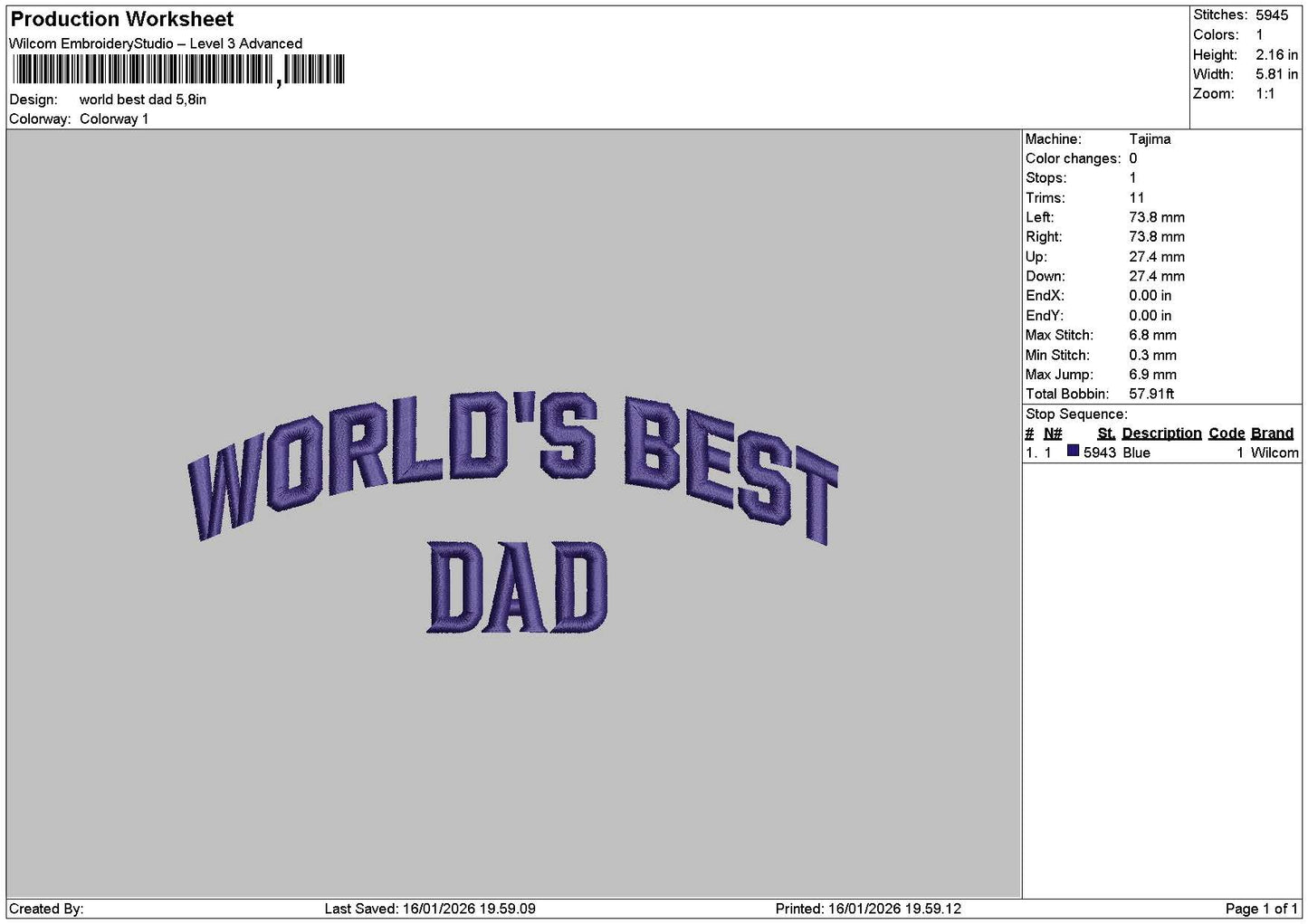The height and width of the screenshot is (924, 1308).
Task: Click the Created By label
Action: tap(46, 910)
